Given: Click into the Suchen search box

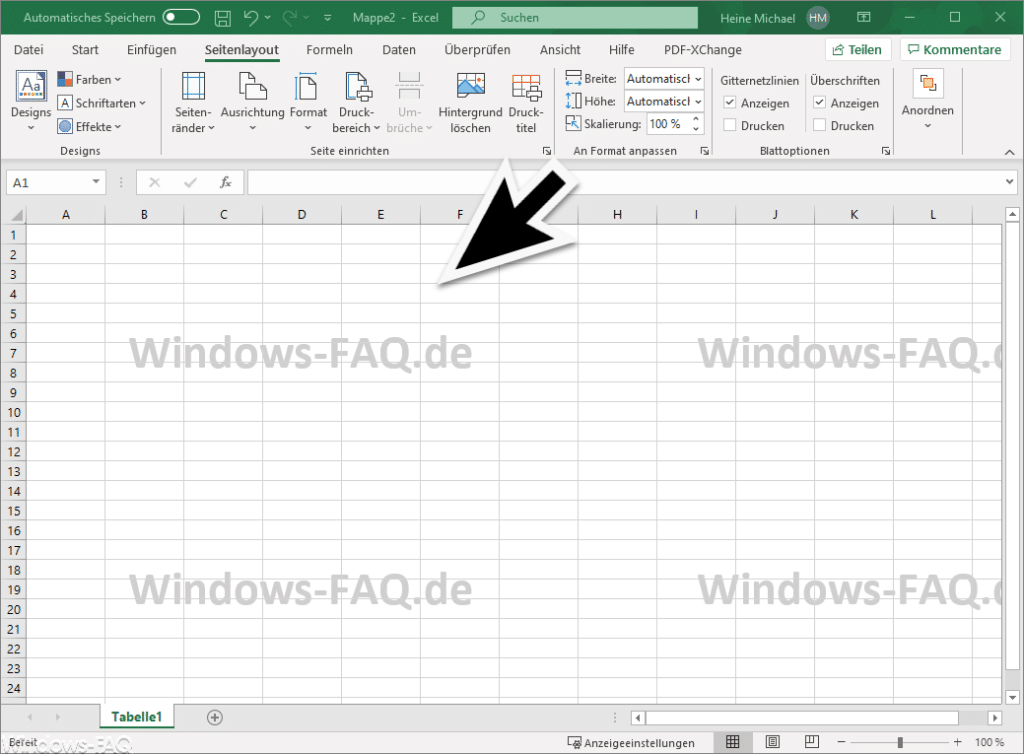Looking at the screenshot, I should pyautogui.click(x=575, y=18).
